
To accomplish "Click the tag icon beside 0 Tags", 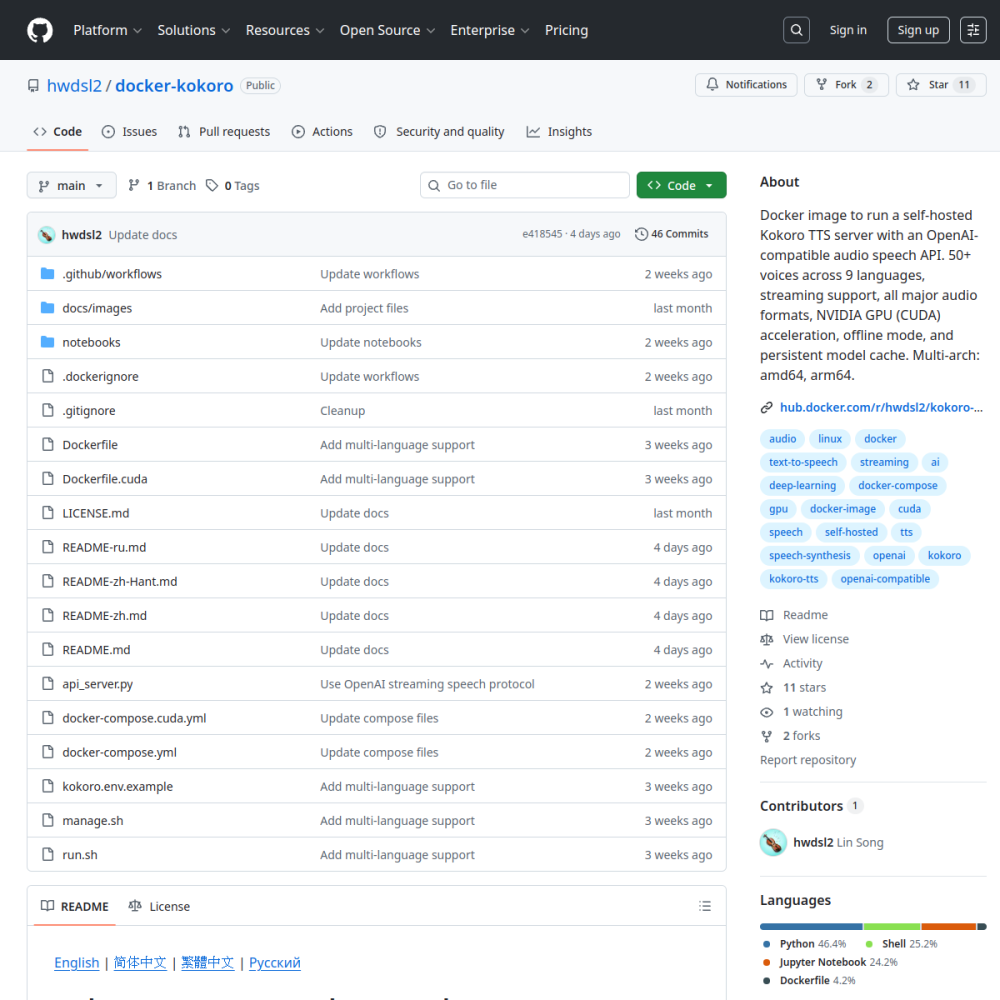I will pos(212,185).
